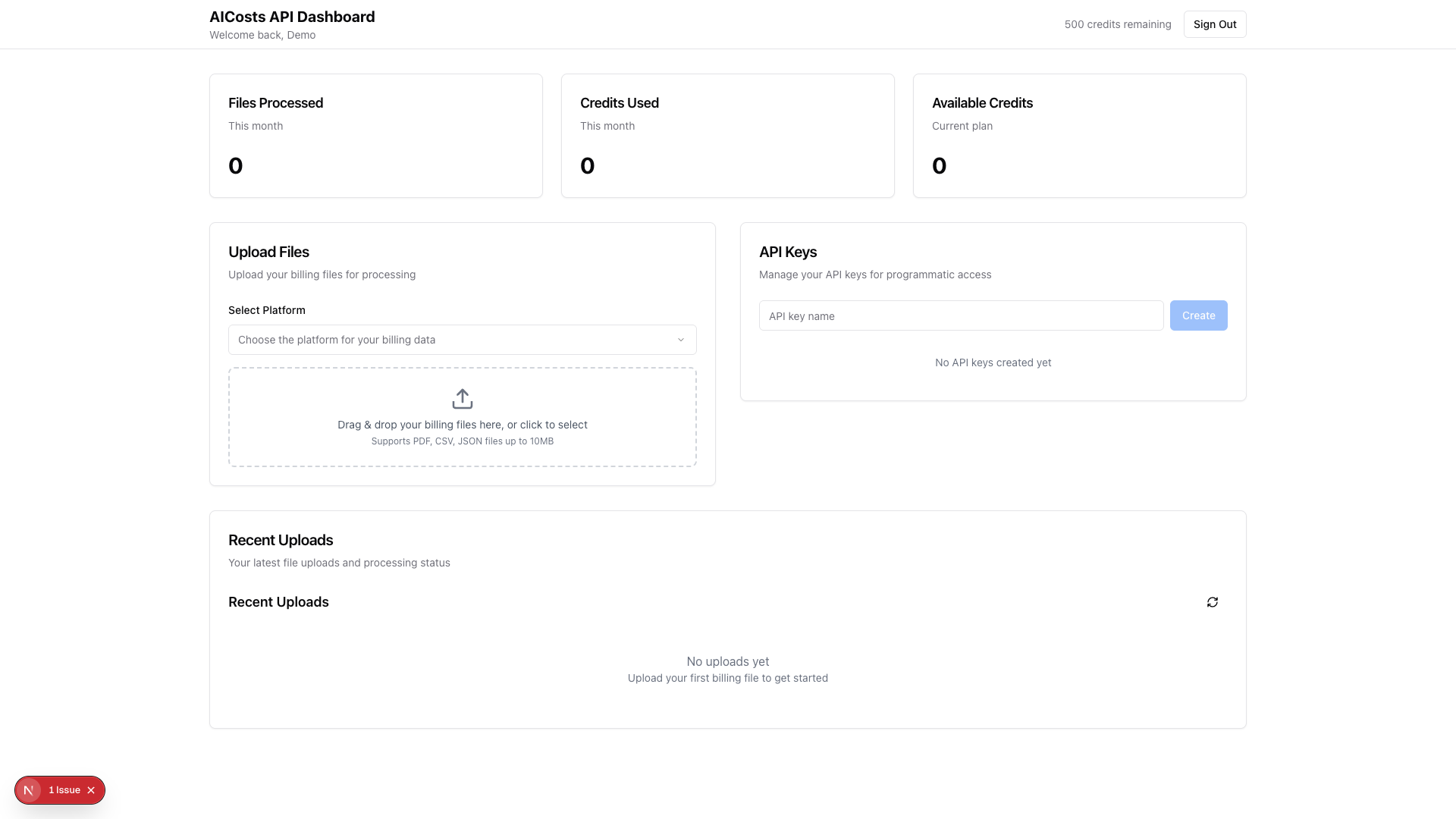Select the Credits Used stat card

tap(727, 135)
